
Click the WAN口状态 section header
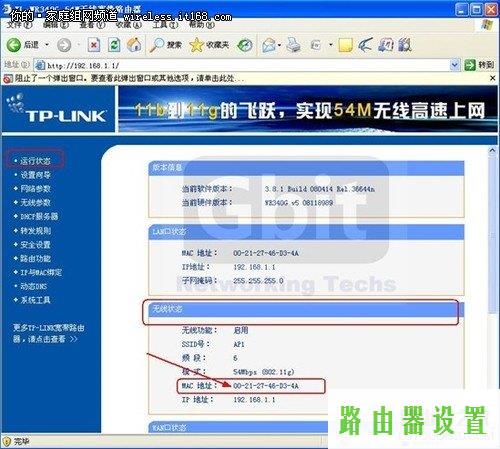coord(239,427)
